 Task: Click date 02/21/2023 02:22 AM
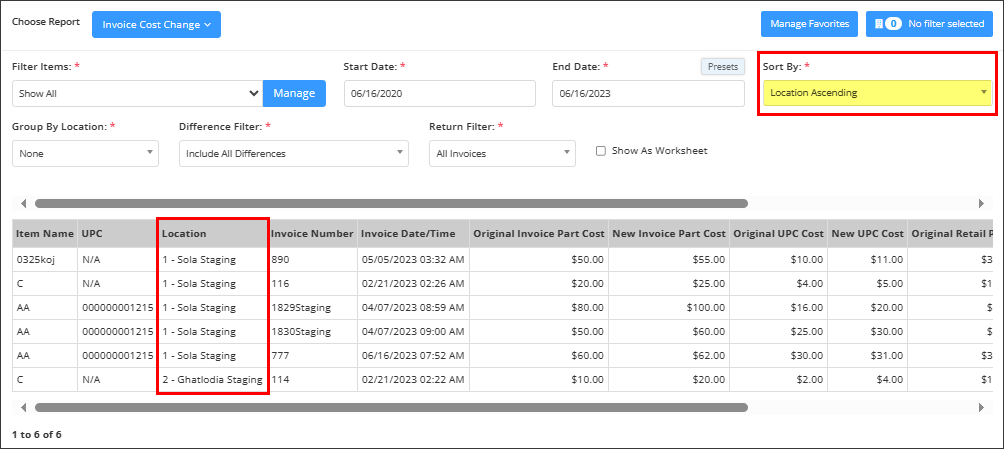tap(413, 380)
